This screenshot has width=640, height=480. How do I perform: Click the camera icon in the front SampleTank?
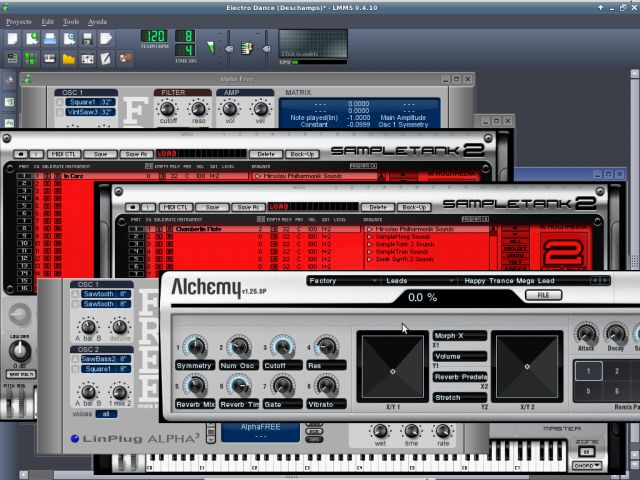[133, 207]
